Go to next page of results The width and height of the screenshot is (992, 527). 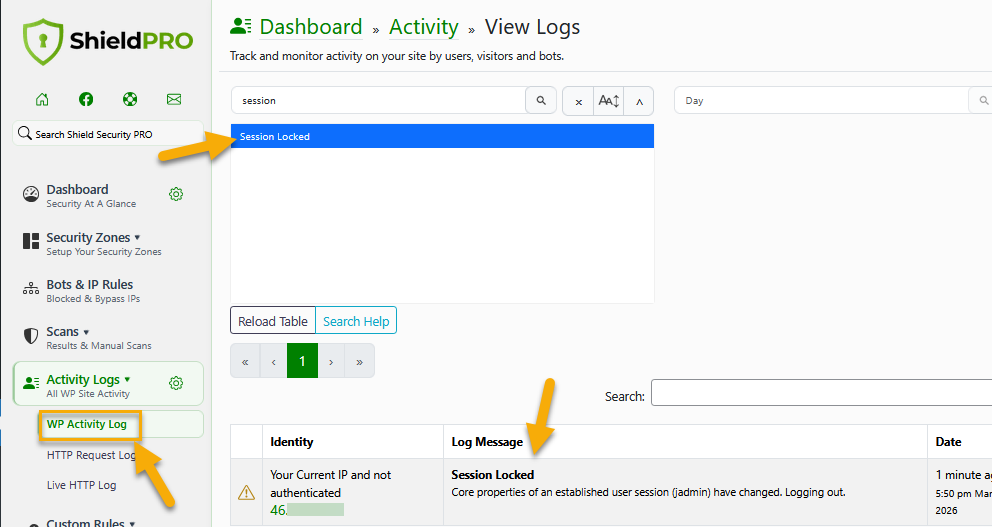tap(331, 361)
